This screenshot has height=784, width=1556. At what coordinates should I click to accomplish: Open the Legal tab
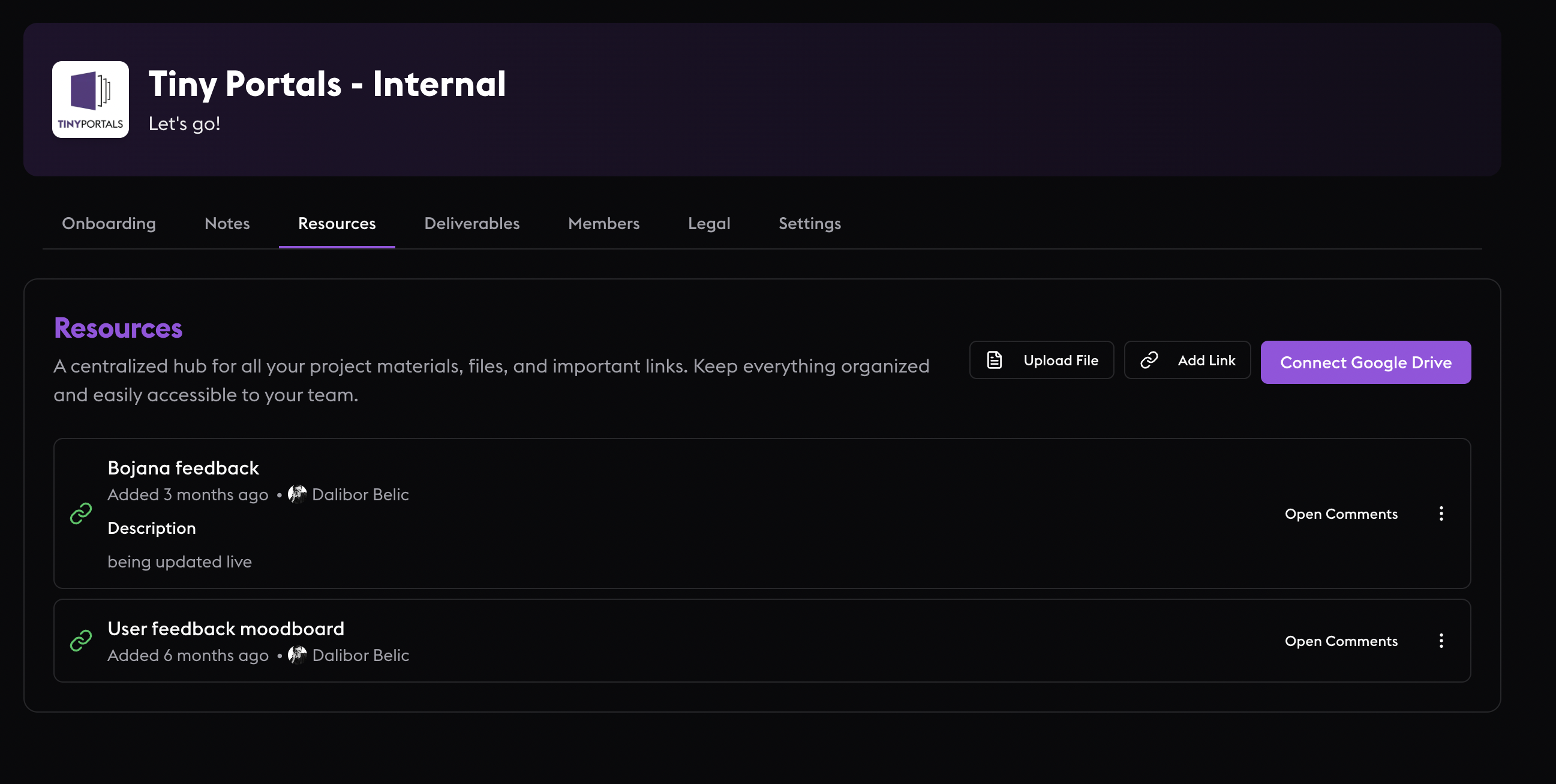pyautogui.click(x=708, y=223)
